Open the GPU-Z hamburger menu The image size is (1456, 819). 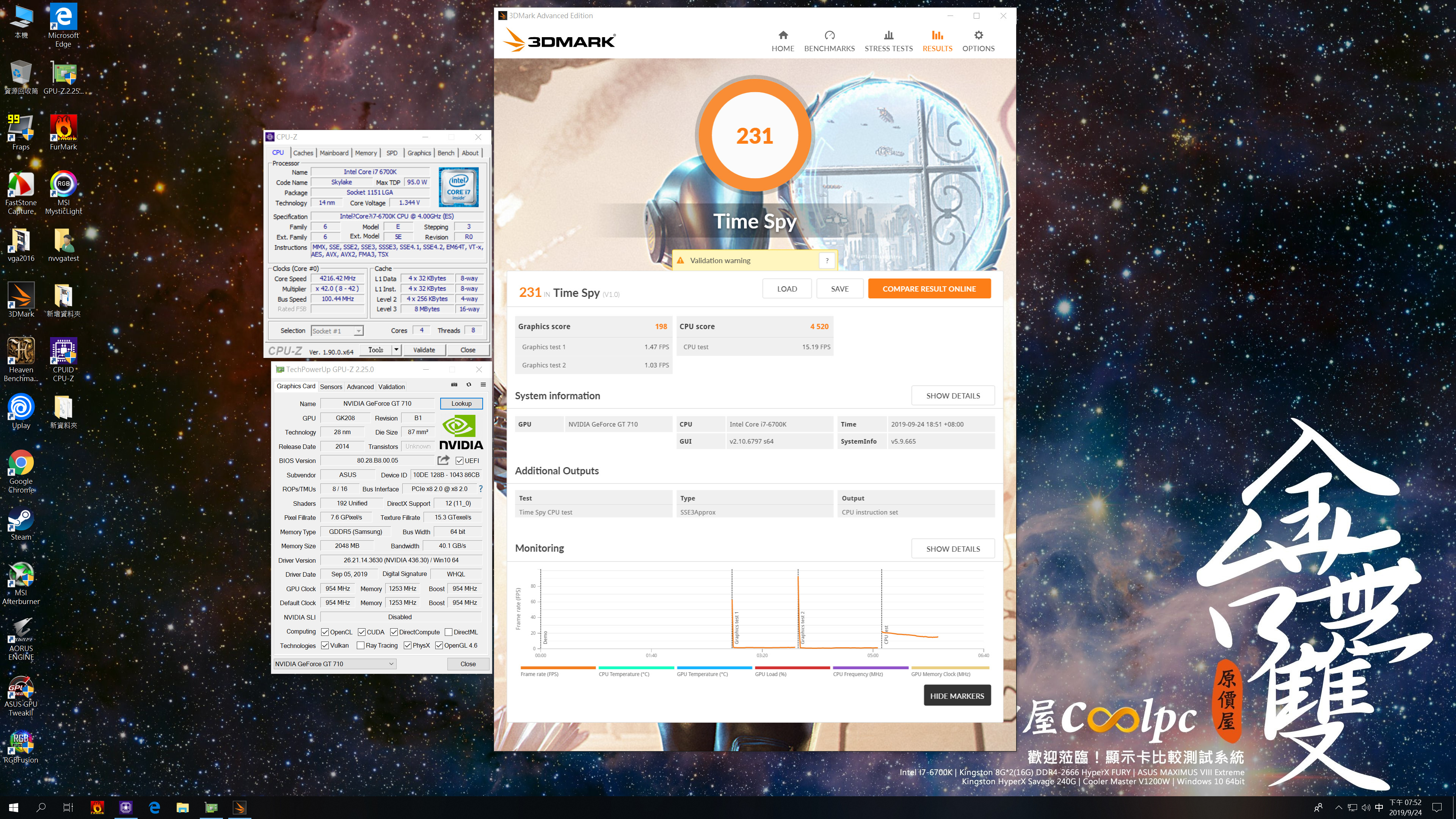[x=483, y=384]
